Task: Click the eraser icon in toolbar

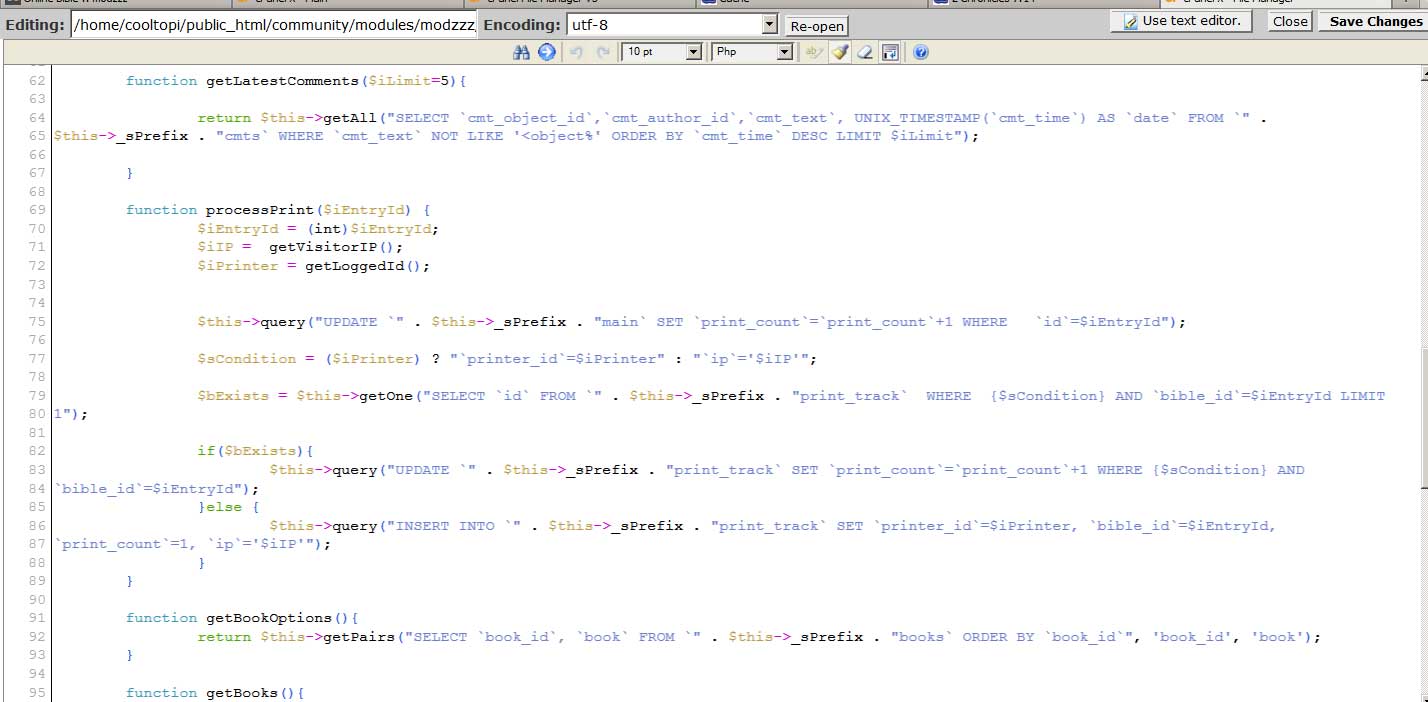Action: click(865, 52)
